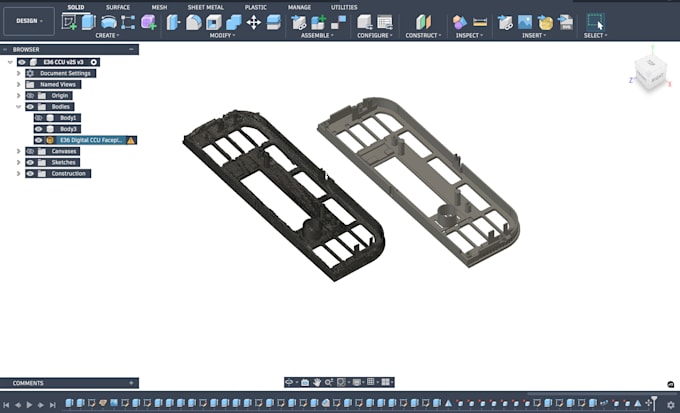Select the Press Pull tool
680x413 pixels.
pos(173,22)
